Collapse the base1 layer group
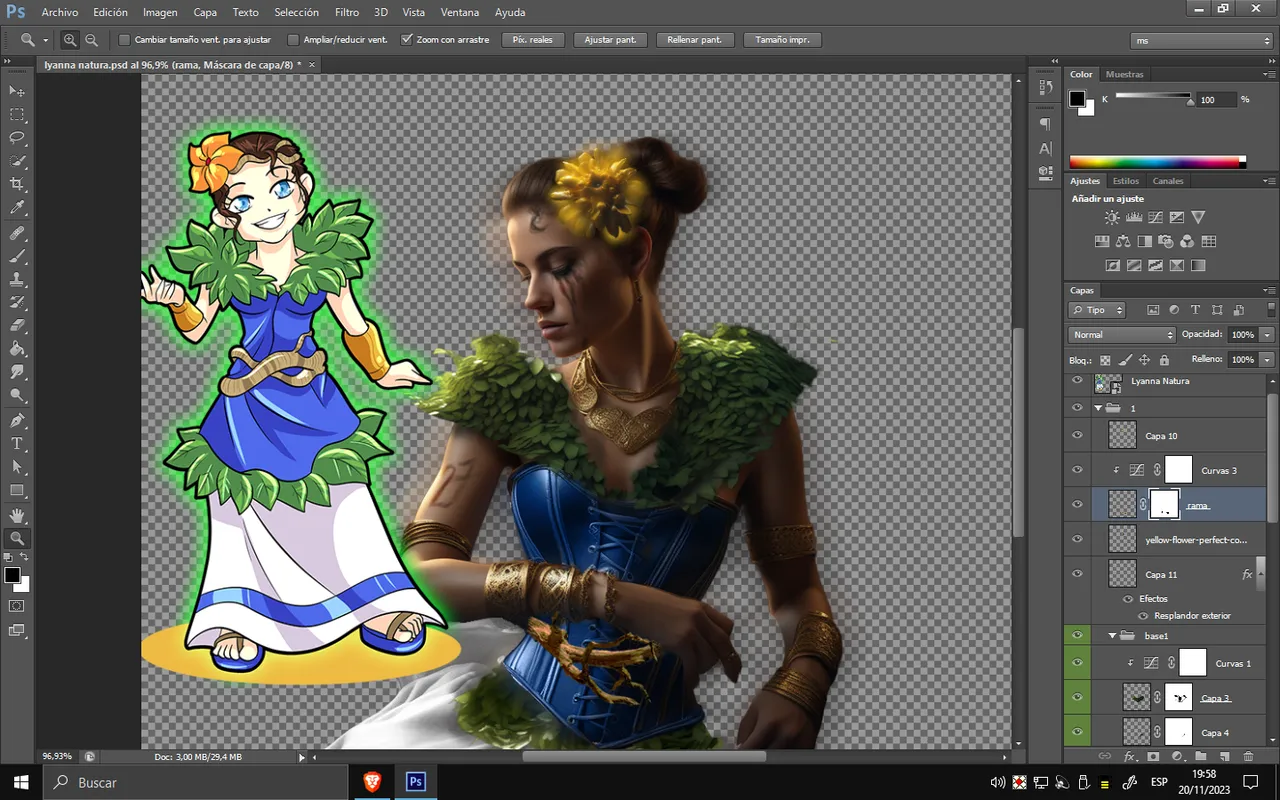The image size is (1280, 800). pos(1112,636)
